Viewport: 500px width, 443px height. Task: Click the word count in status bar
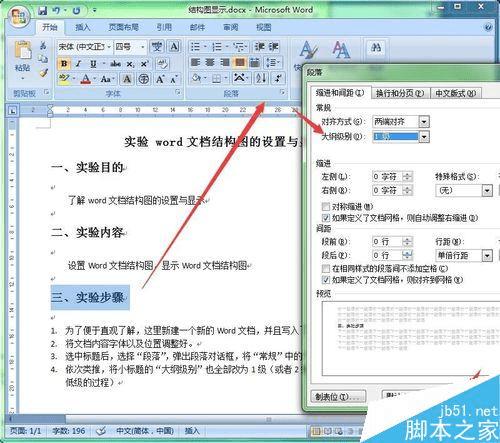click(69, 431)
